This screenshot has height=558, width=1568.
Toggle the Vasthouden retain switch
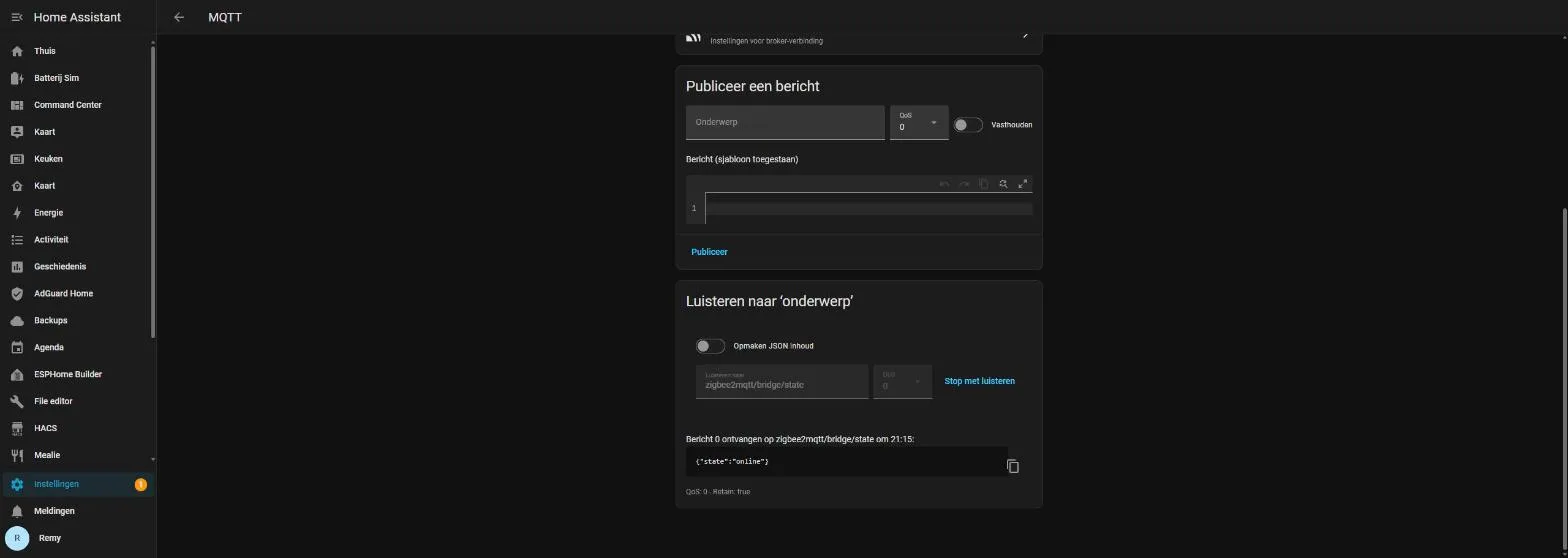click(967, 125)
